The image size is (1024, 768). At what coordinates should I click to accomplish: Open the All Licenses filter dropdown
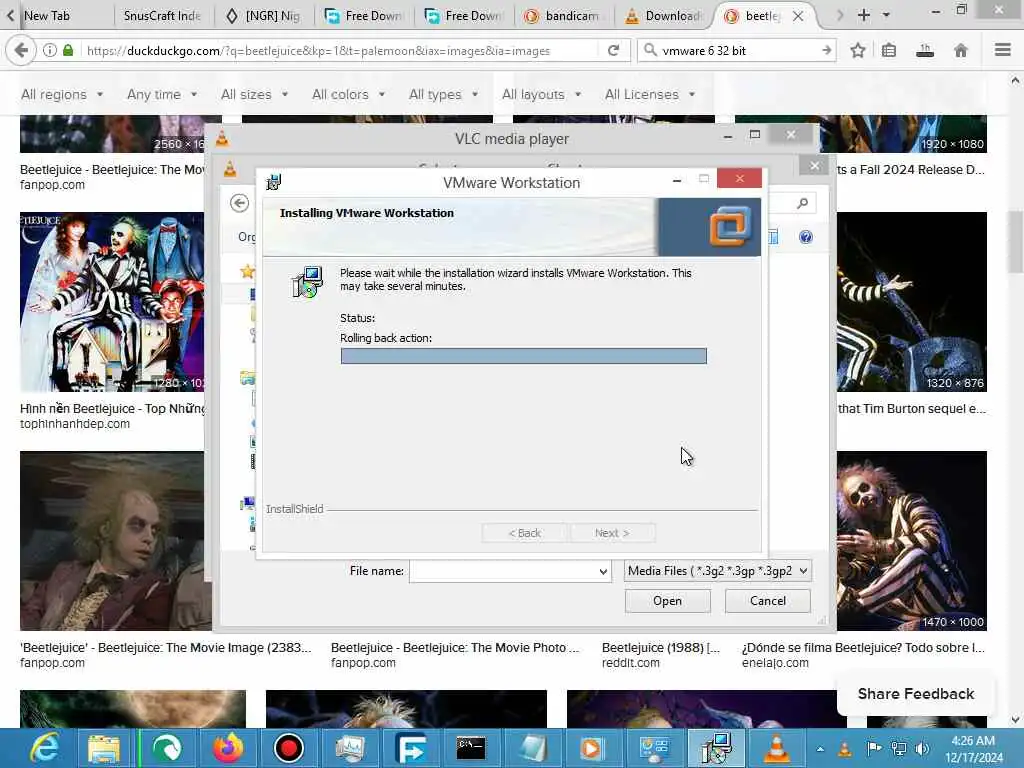point(650,95)
